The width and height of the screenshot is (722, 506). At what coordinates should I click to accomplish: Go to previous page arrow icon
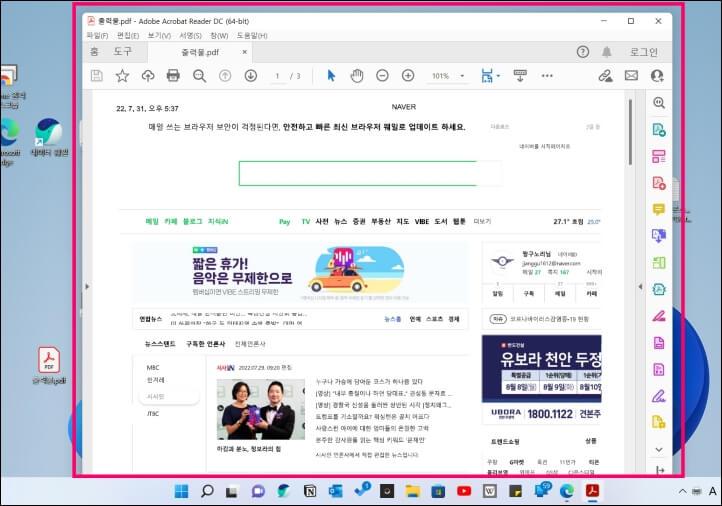tap(225, 76)
